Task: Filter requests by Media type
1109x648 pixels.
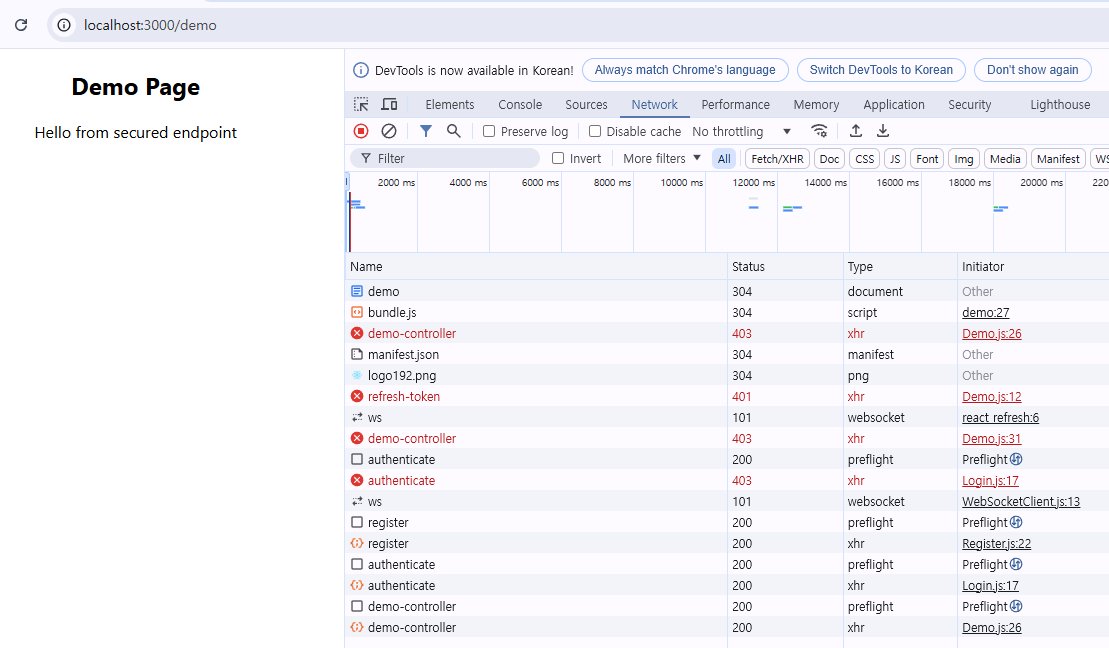Action: (1005, 158)
